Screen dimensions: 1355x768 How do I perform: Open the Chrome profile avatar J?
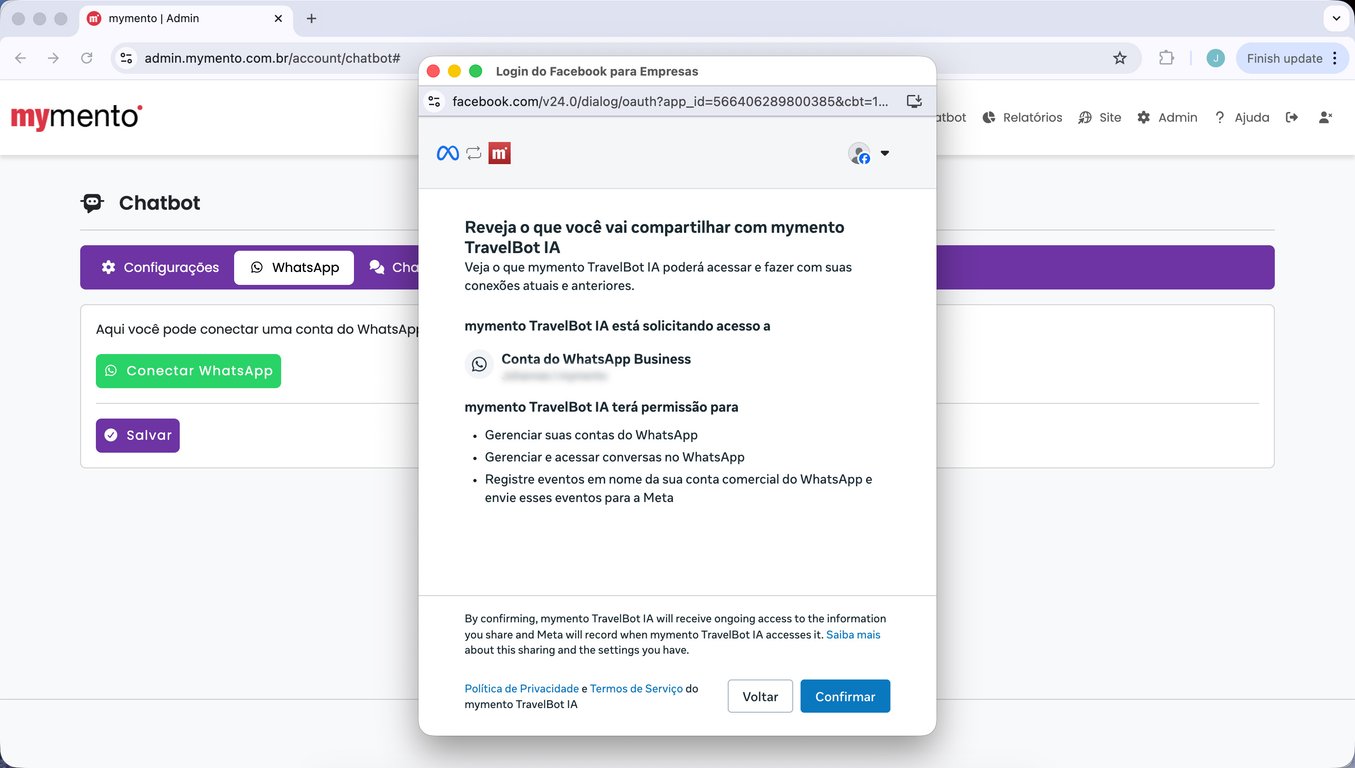1215,58
